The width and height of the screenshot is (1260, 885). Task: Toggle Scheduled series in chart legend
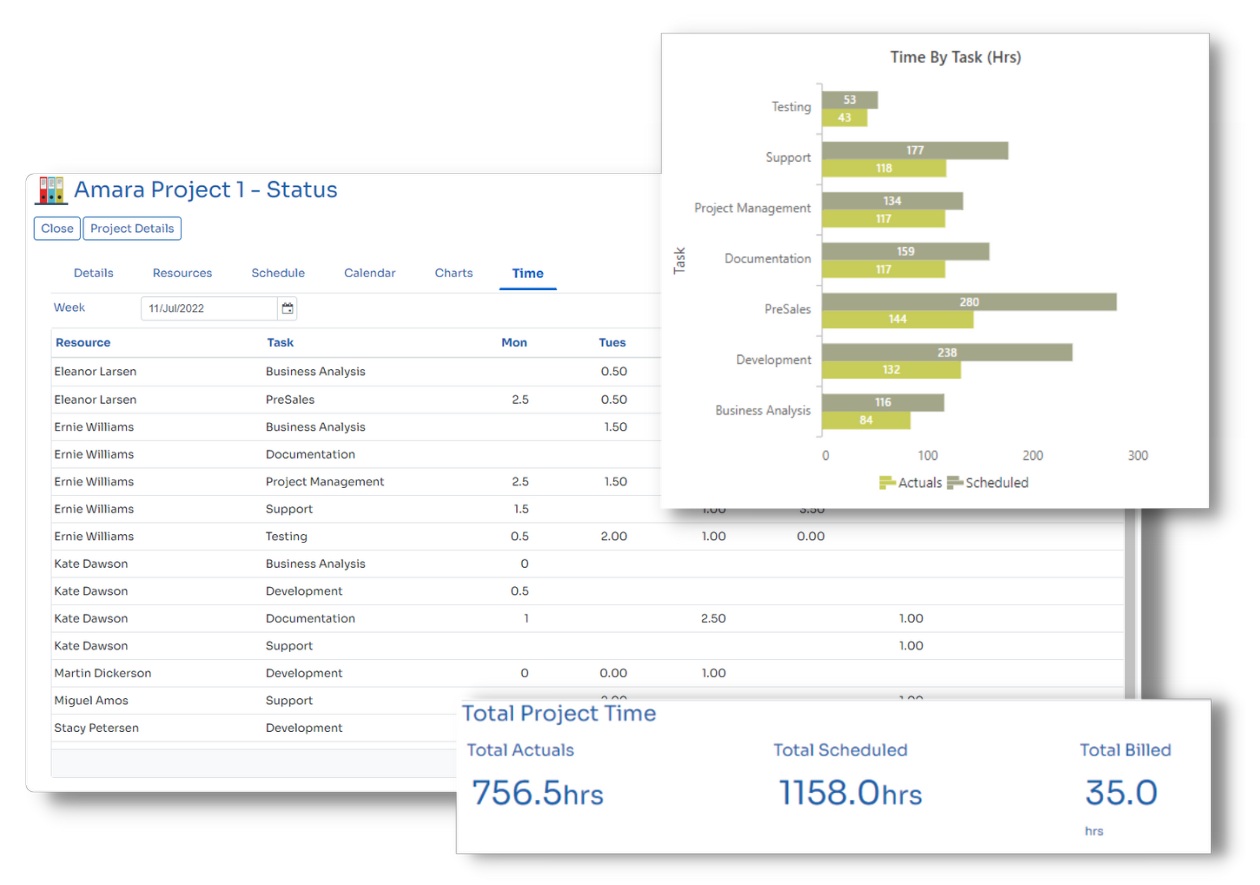pos(988,482)
